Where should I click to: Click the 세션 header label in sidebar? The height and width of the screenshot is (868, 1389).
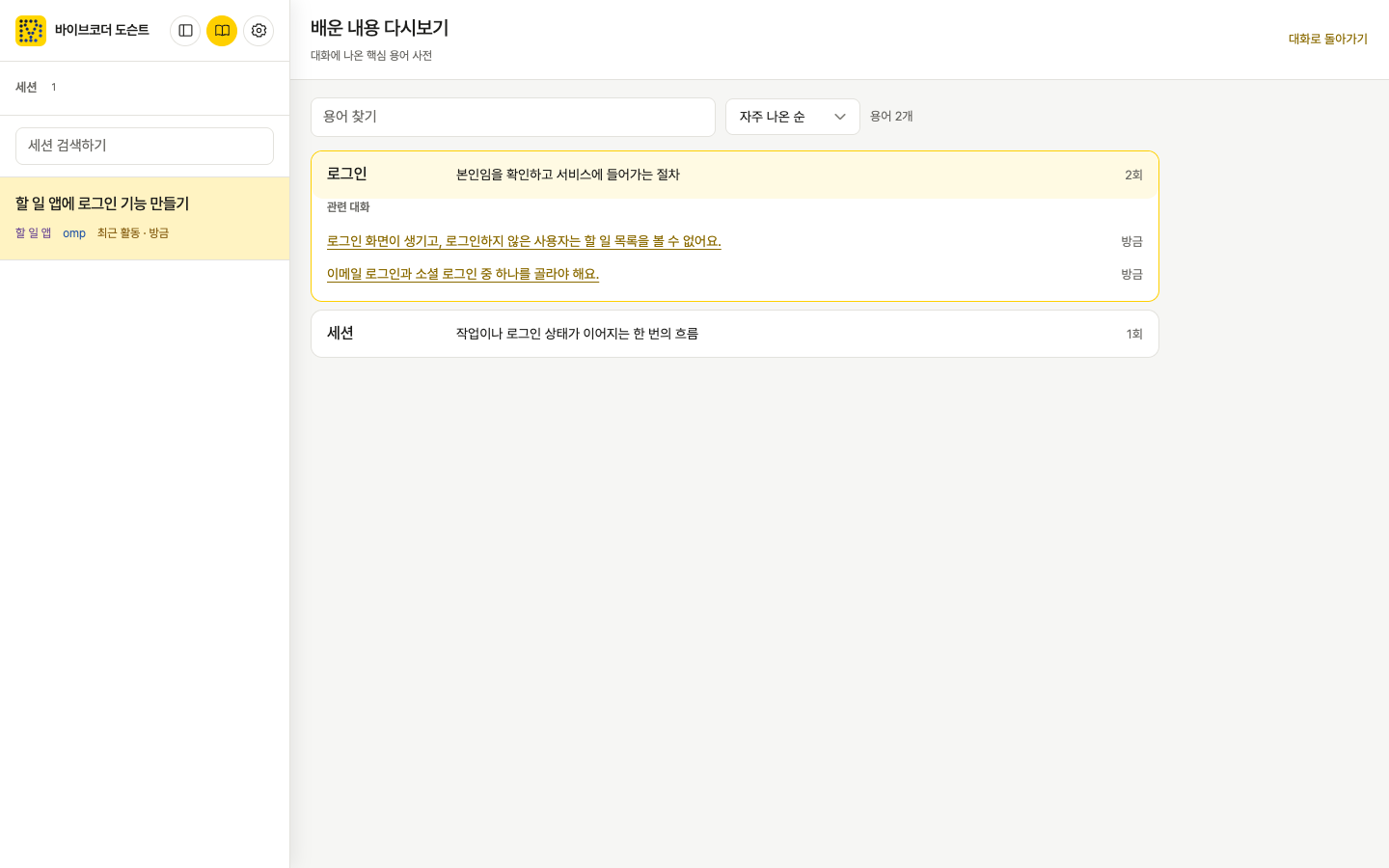coord(26,88)
